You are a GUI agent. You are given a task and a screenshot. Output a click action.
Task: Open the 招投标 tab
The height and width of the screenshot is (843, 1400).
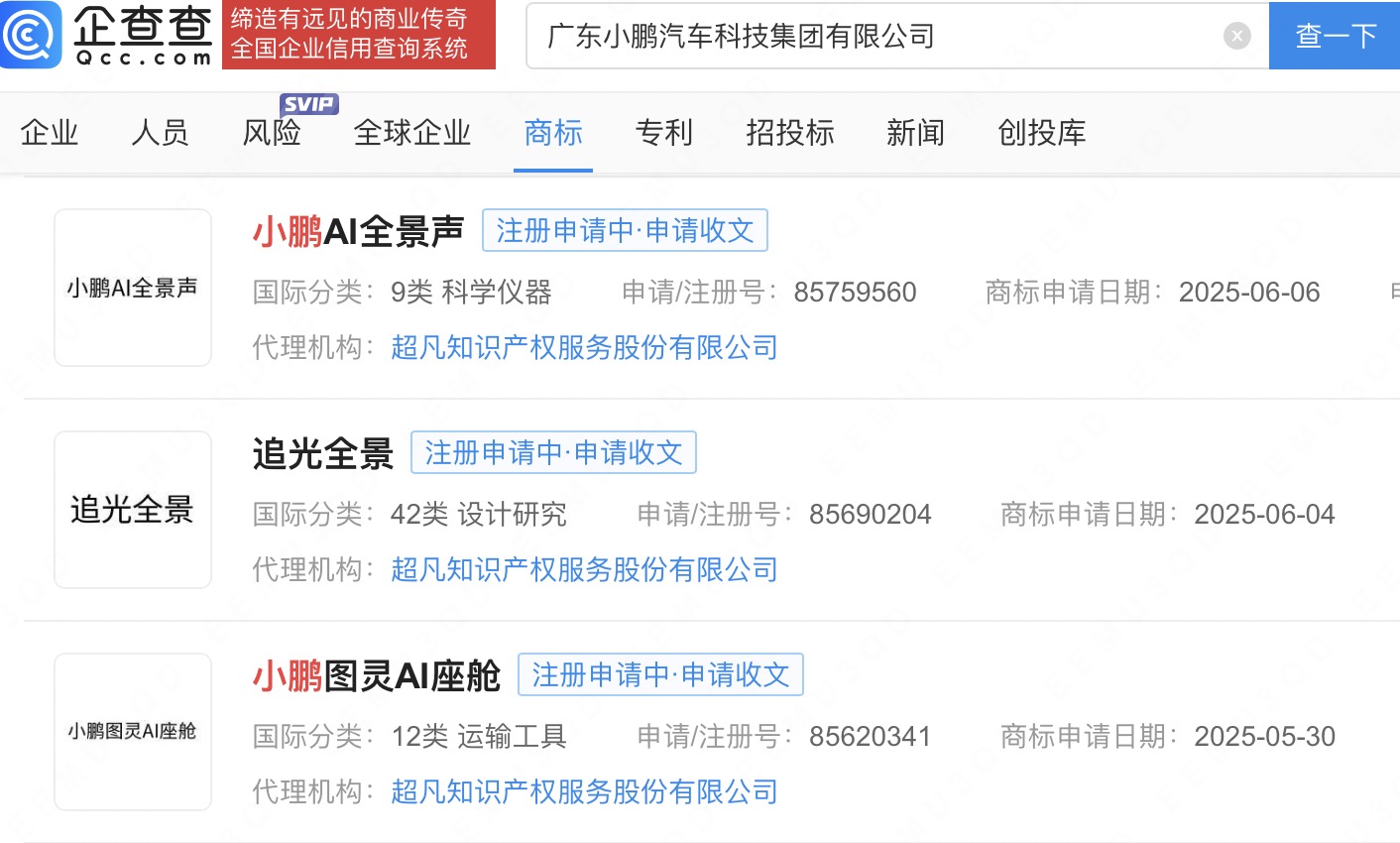[790, 132]
